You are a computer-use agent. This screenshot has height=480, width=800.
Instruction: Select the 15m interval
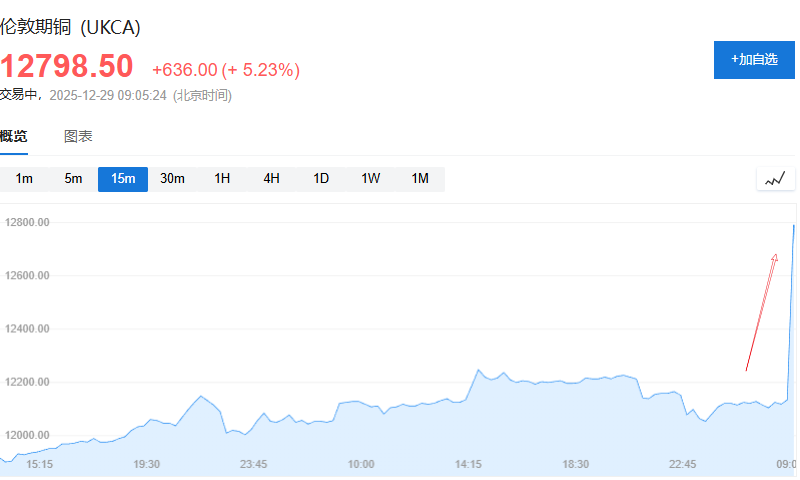pos(123,179)
